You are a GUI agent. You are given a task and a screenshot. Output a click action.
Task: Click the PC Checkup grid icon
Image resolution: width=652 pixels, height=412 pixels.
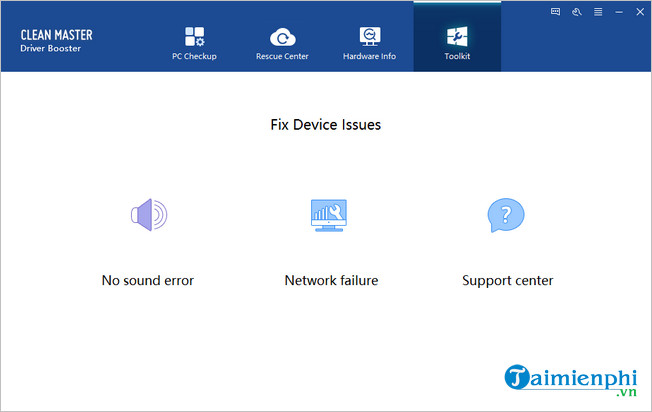click(x=194, y=36)
